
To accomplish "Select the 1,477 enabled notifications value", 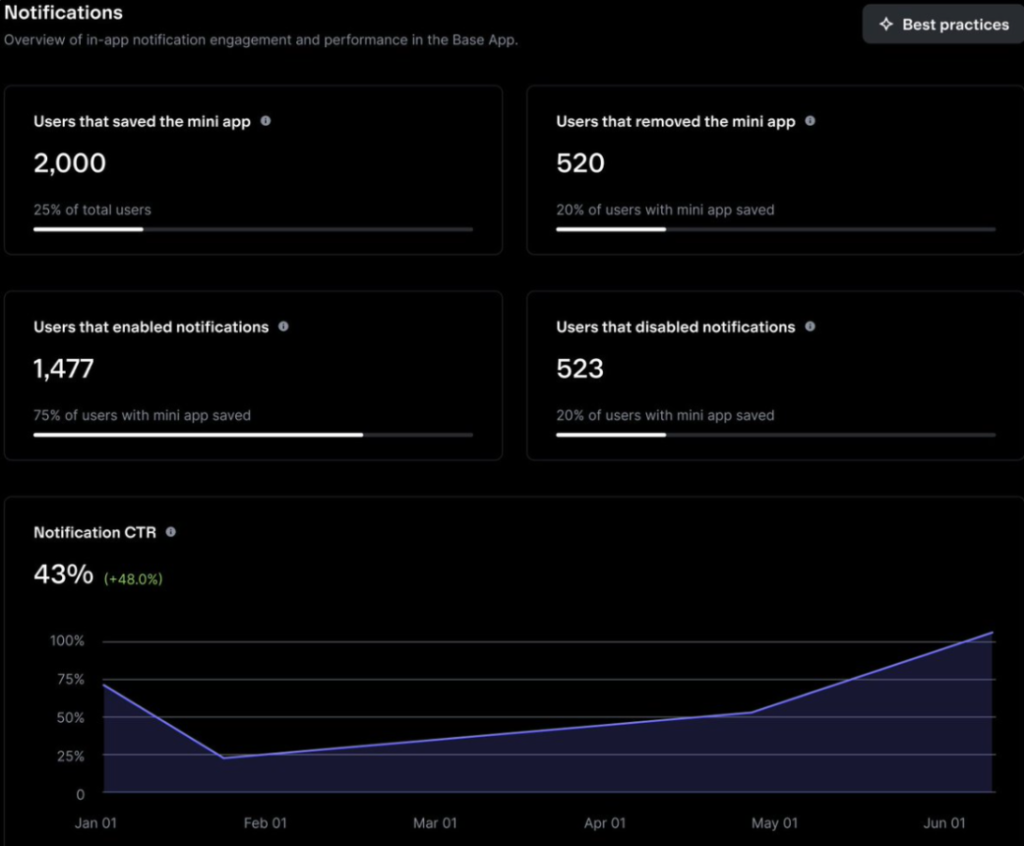I will coord(64,369).
